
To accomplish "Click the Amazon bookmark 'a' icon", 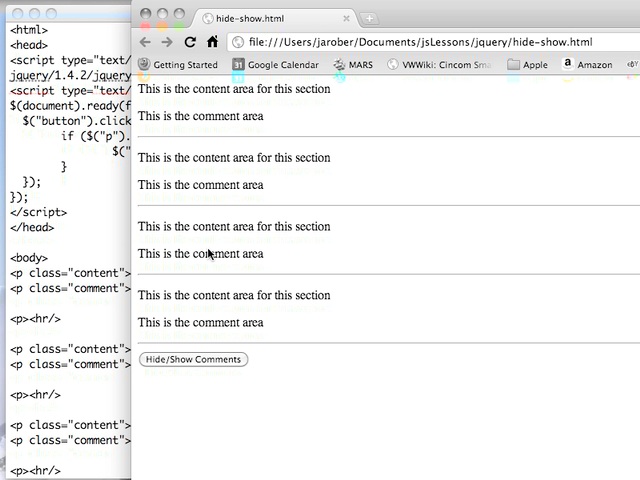I will (568, 63).
